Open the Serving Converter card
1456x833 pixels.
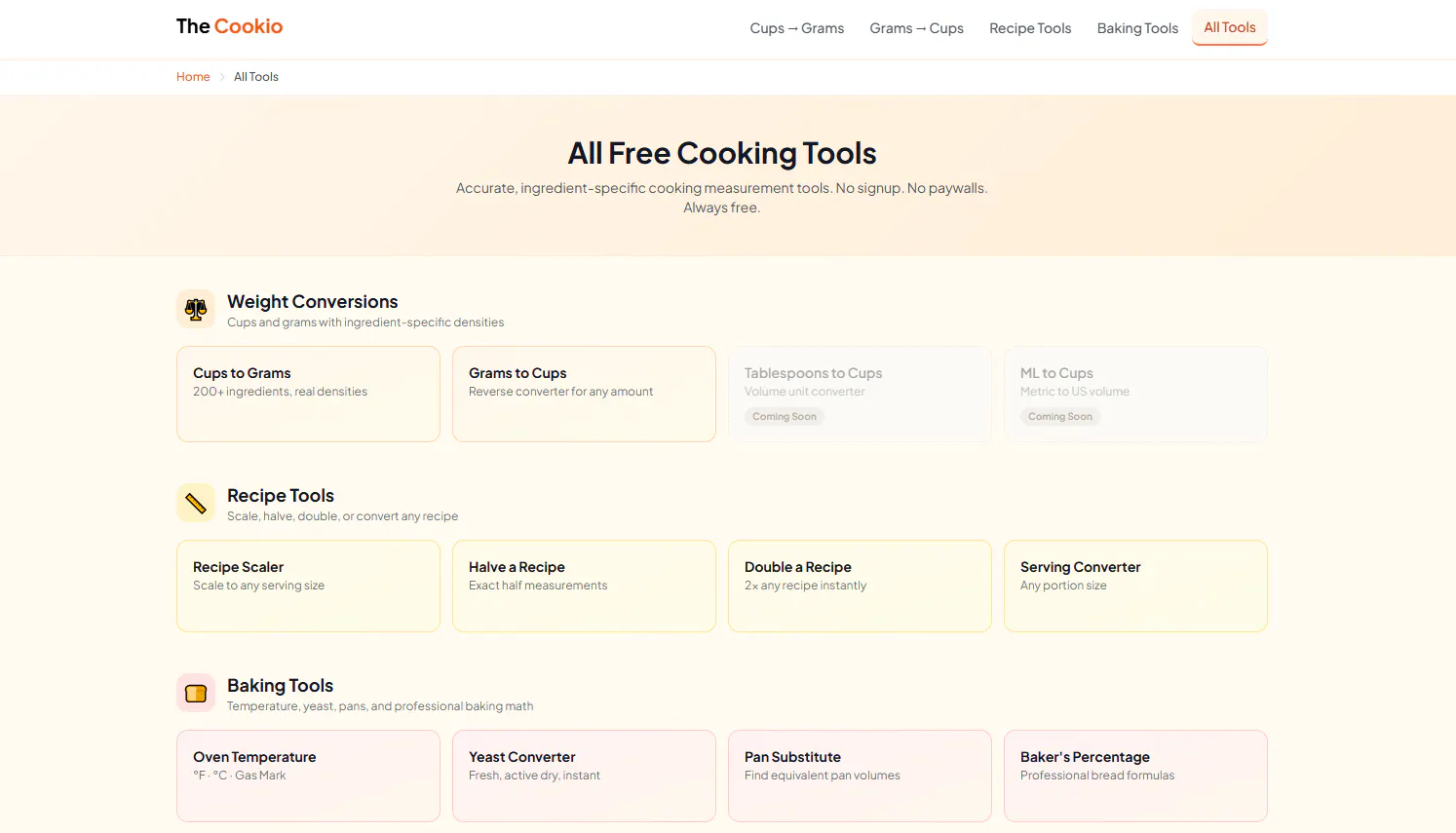[1135, 586]
